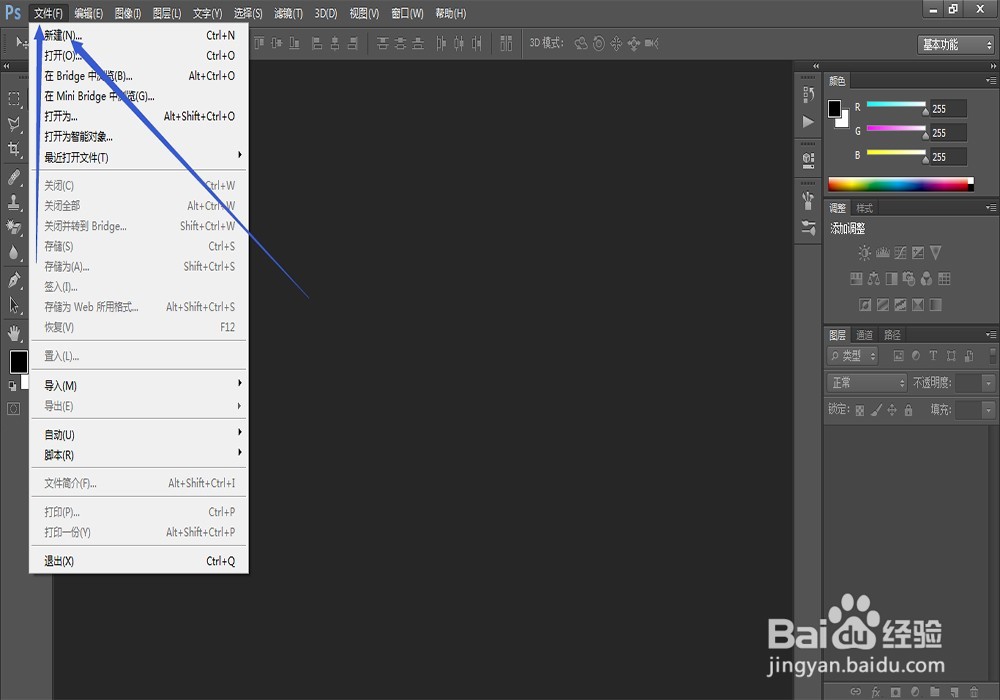The height and width of the screenshot is (700, 1000).
Task: Open the Brush settings panel icon
Action: pos(808,228)
